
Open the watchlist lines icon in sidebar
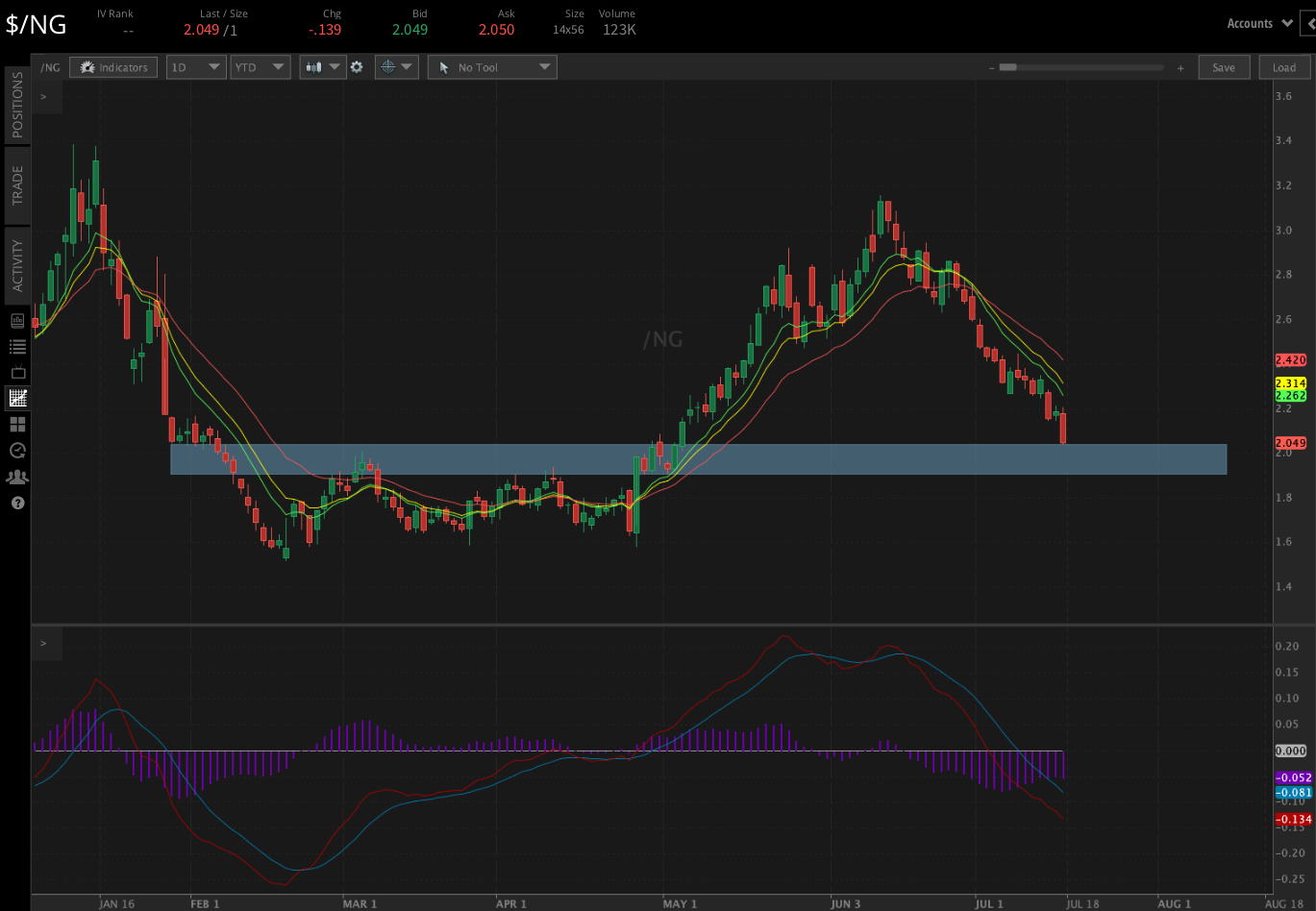[17, 346]
